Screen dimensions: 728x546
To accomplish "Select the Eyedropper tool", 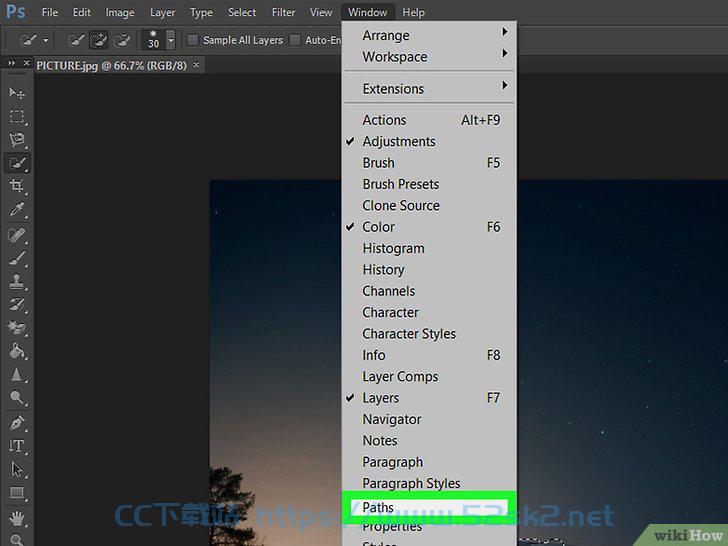I will coord(17,210).
